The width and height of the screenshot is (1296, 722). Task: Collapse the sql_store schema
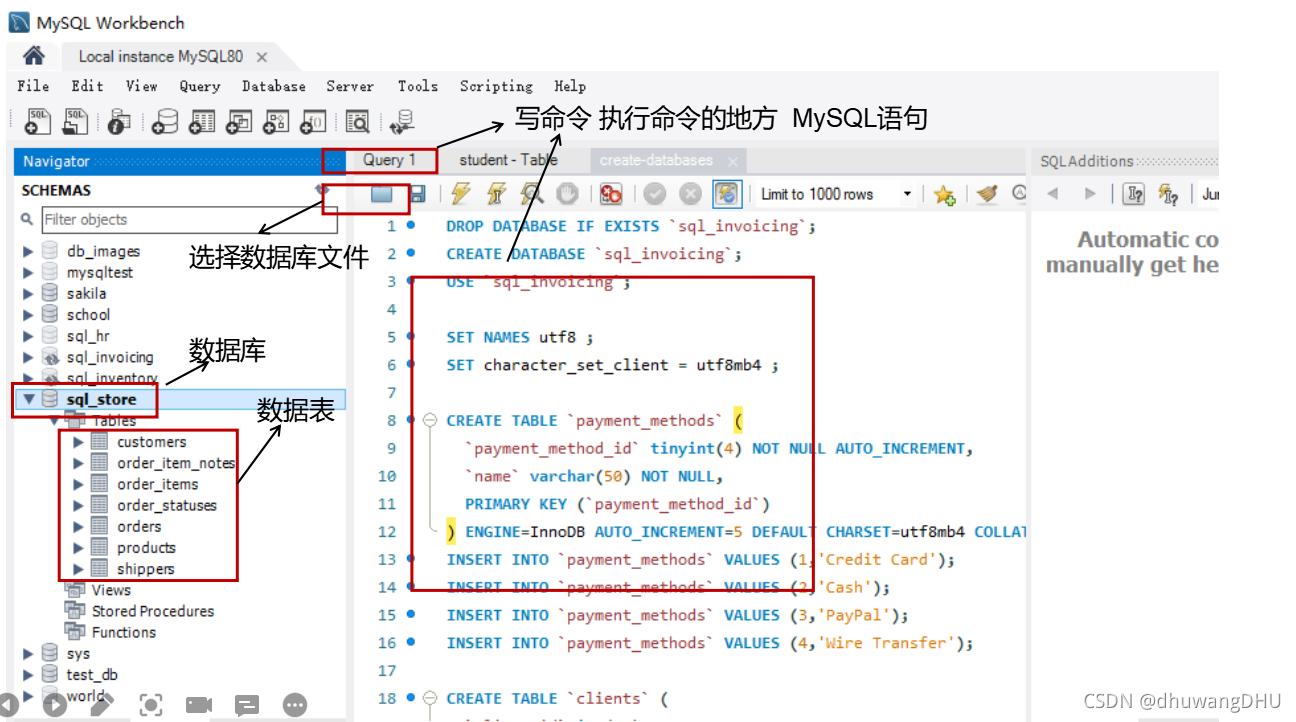coord(28,400)
